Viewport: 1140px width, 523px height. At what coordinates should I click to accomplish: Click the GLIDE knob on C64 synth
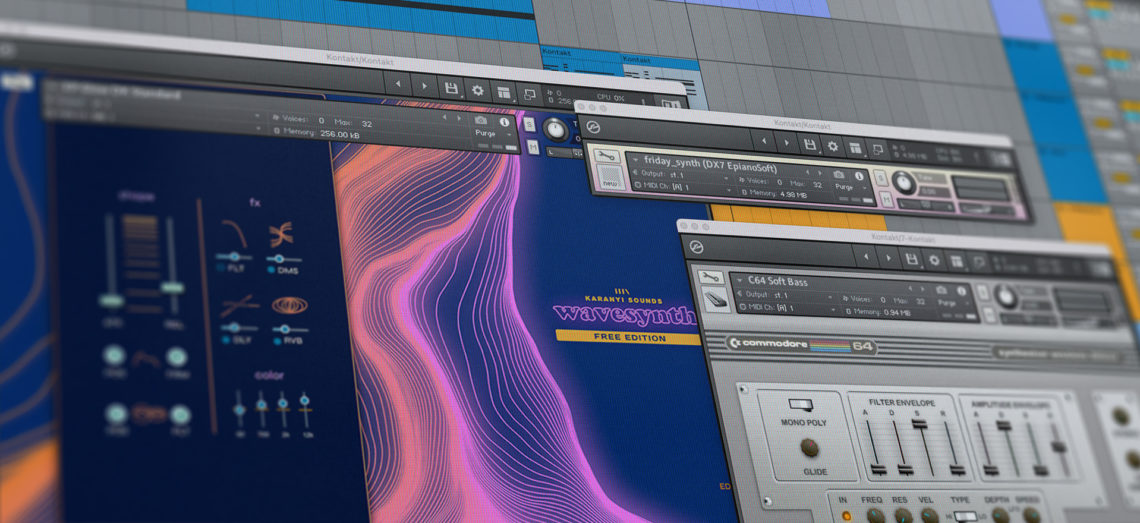tap(809, 447)
